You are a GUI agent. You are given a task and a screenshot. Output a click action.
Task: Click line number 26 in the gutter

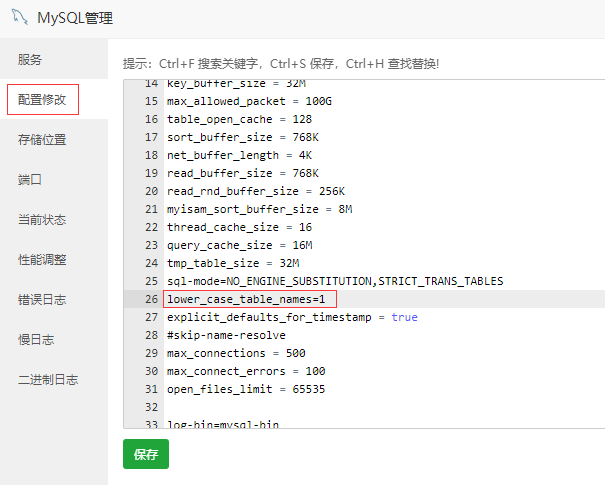151,299
